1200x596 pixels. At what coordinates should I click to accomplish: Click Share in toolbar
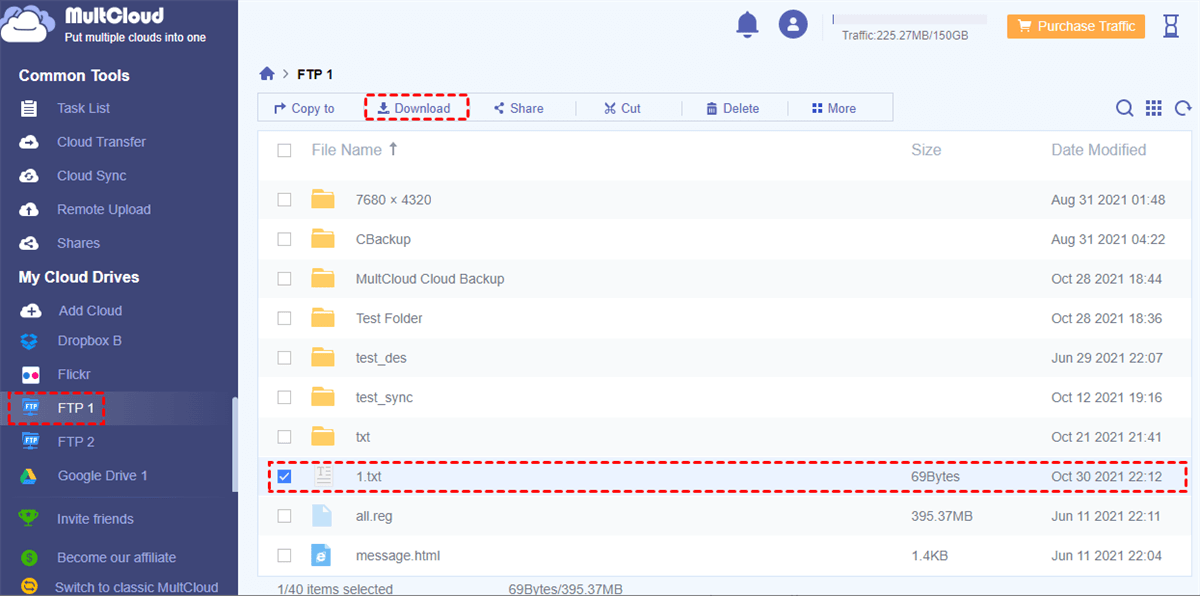519,108
